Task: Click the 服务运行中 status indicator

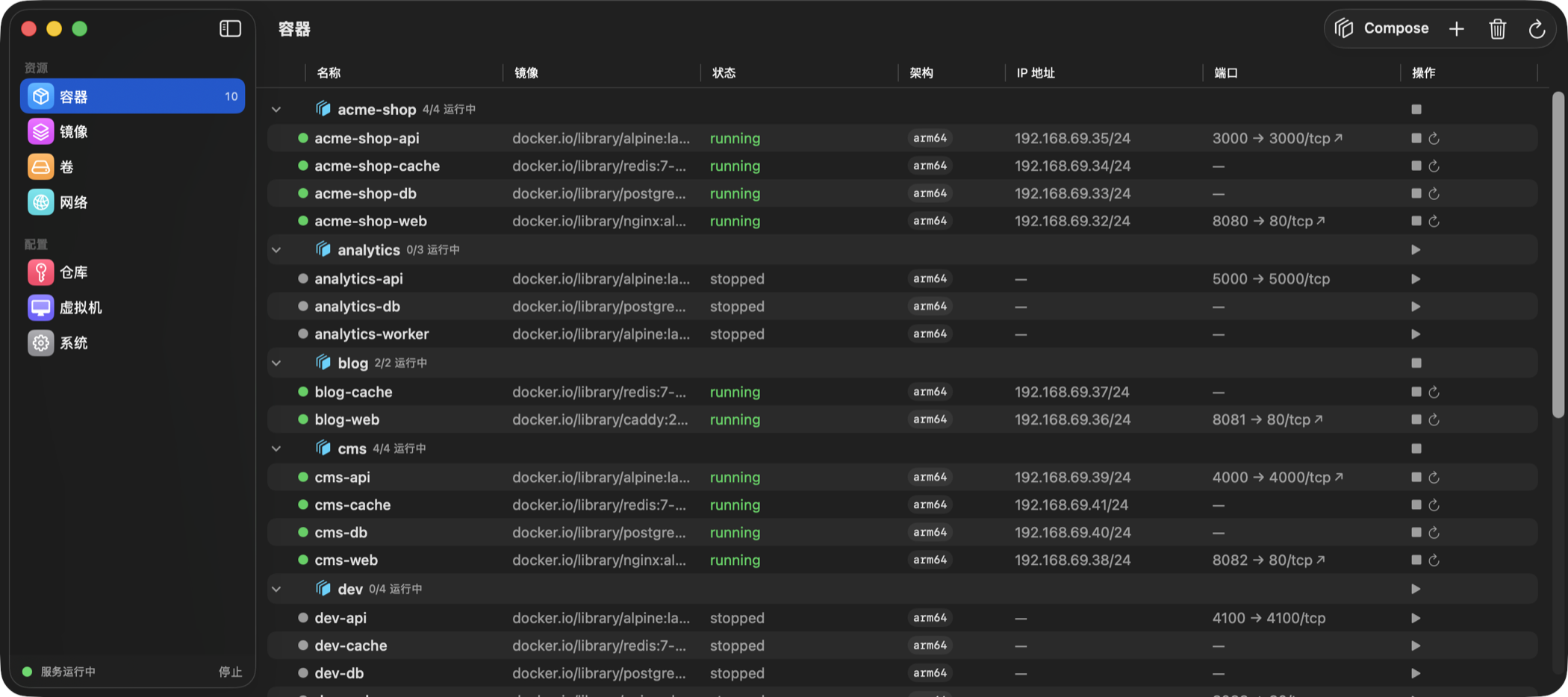Action: click(x=59, y=672)
